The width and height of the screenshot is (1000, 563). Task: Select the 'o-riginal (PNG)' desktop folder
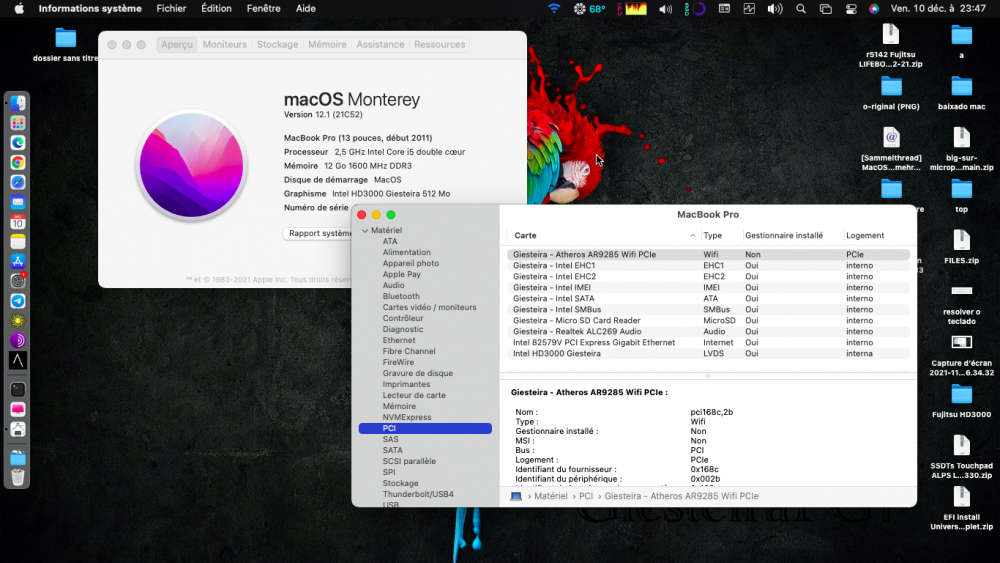point(891,93)
